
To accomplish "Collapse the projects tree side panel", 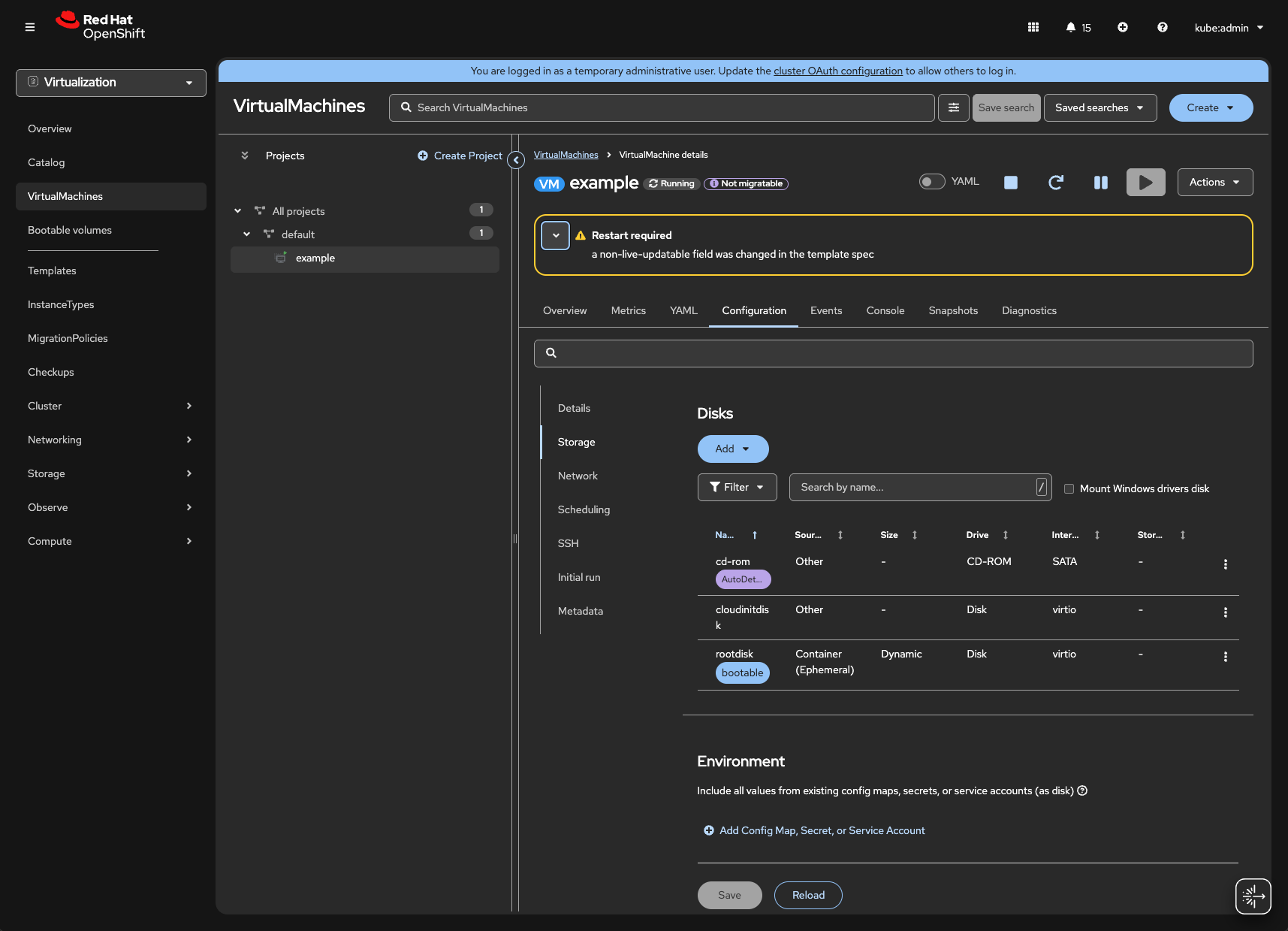I will 516,160.
